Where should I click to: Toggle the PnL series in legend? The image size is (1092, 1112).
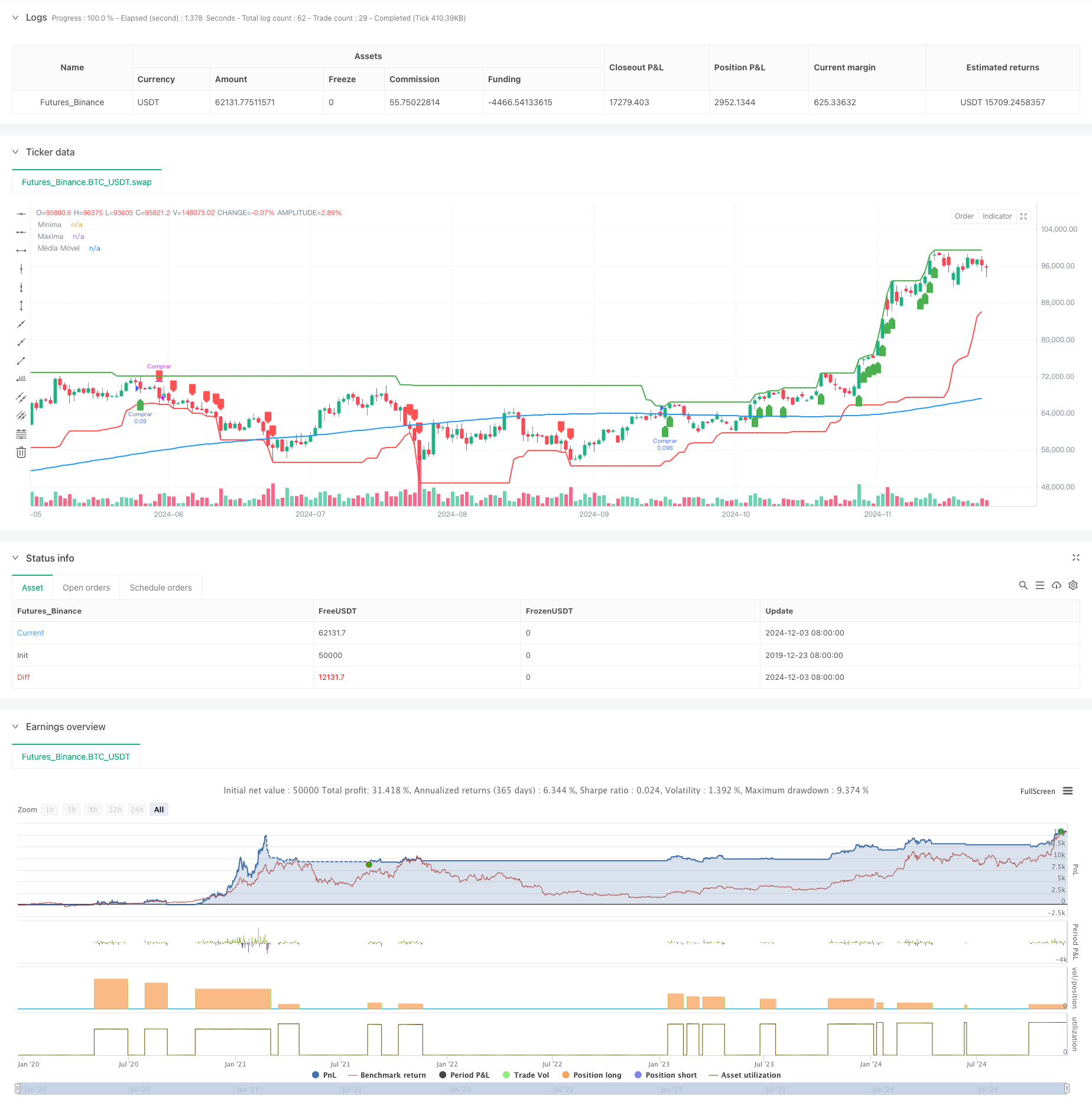pos(324,1075)
